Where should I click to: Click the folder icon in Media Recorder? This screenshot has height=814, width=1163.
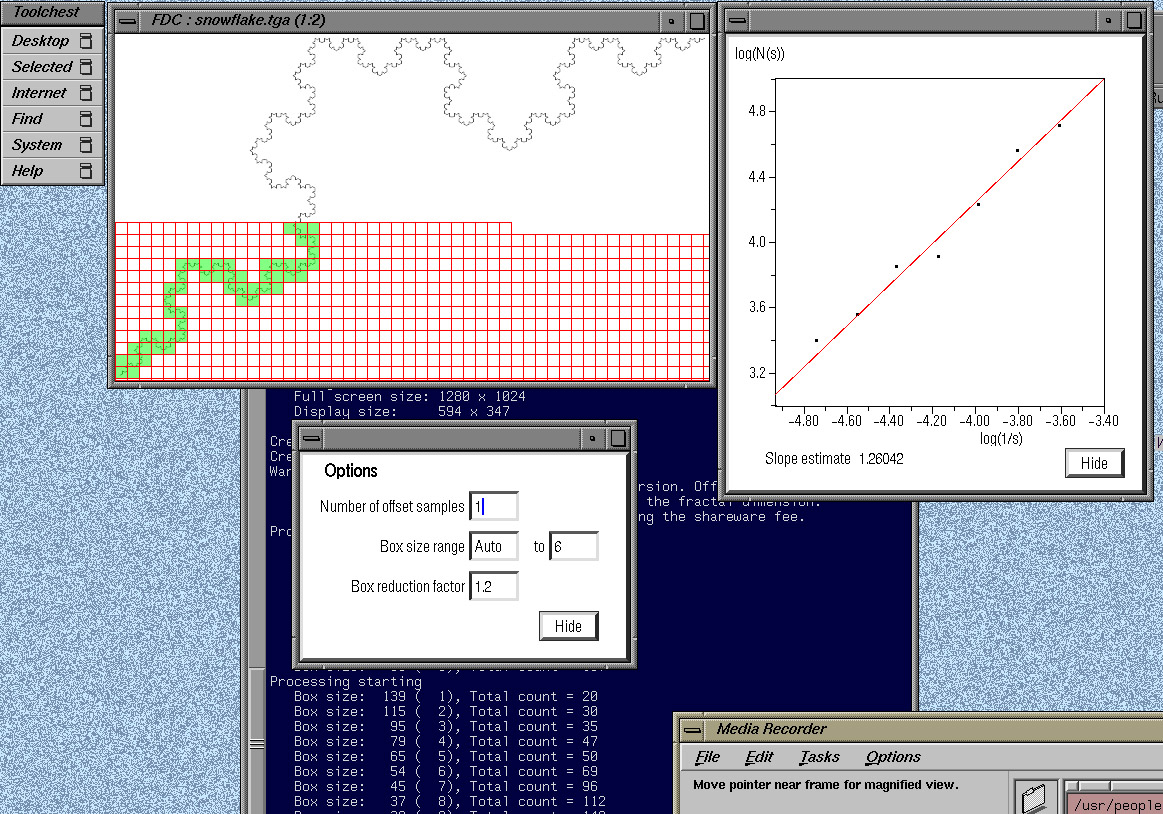(x=1035, y=798)
